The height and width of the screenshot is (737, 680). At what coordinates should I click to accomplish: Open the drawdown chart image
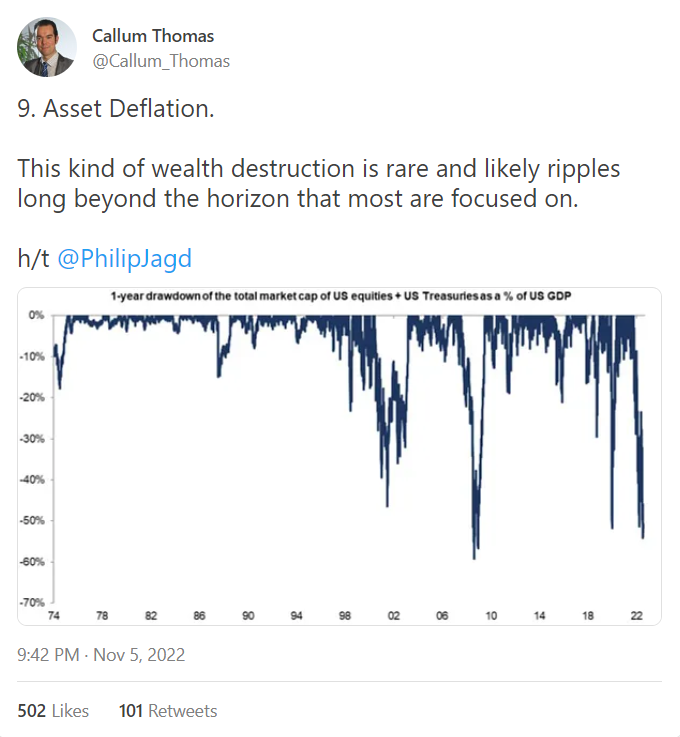339,456
